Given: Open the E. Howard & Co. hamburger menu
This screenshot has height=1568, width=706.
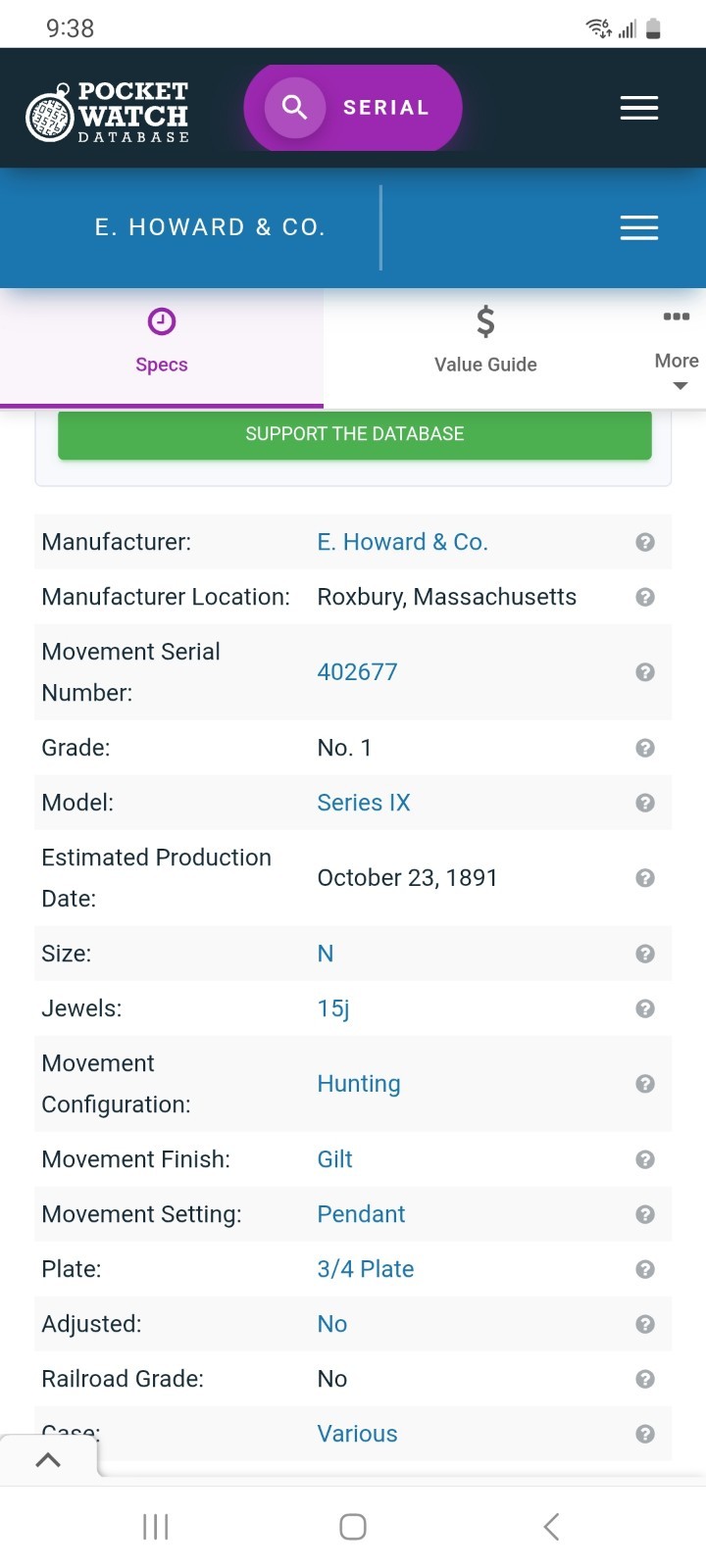Looking at the screenshot, I should click(x=638, y=227).
